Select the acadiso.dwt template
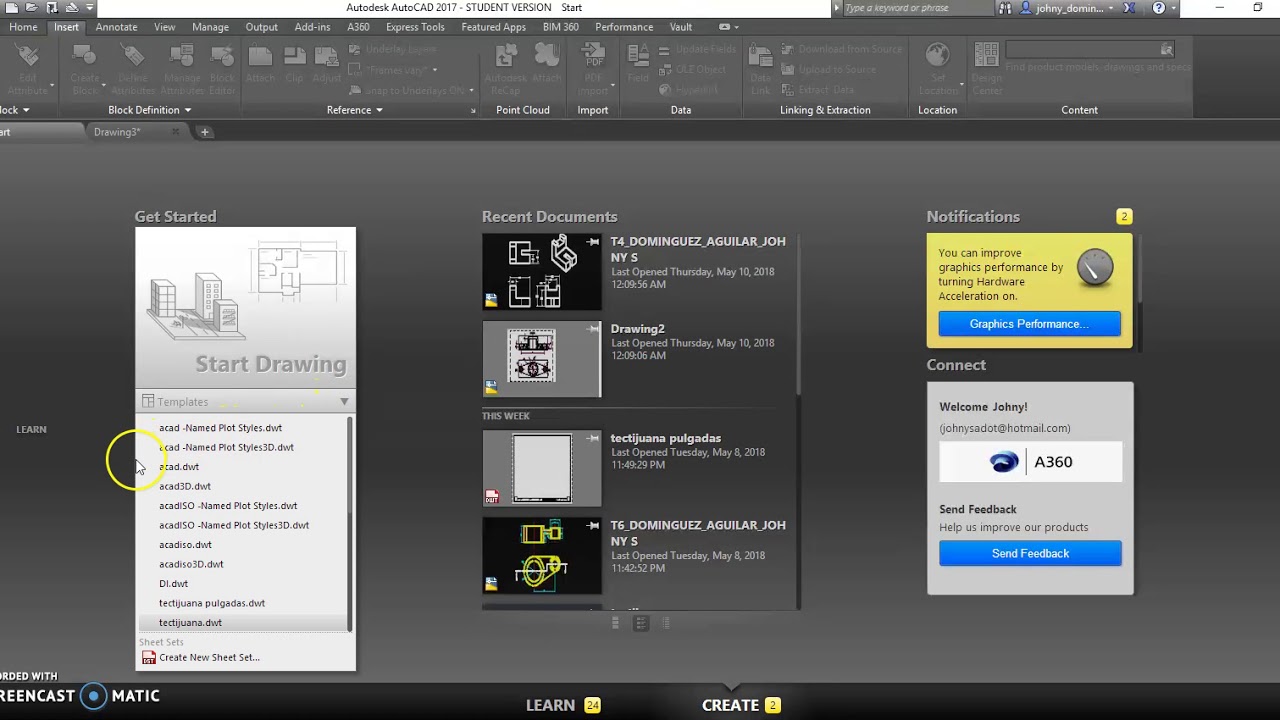This screenshot has width=1280, height=720. click(185, 545)
